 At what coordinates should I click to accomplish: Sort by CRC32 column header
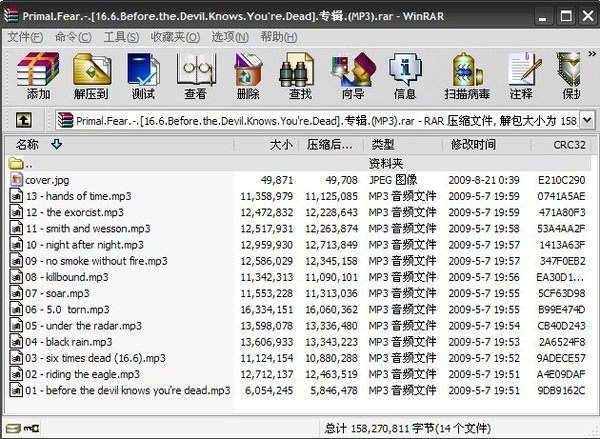(561, 145)
